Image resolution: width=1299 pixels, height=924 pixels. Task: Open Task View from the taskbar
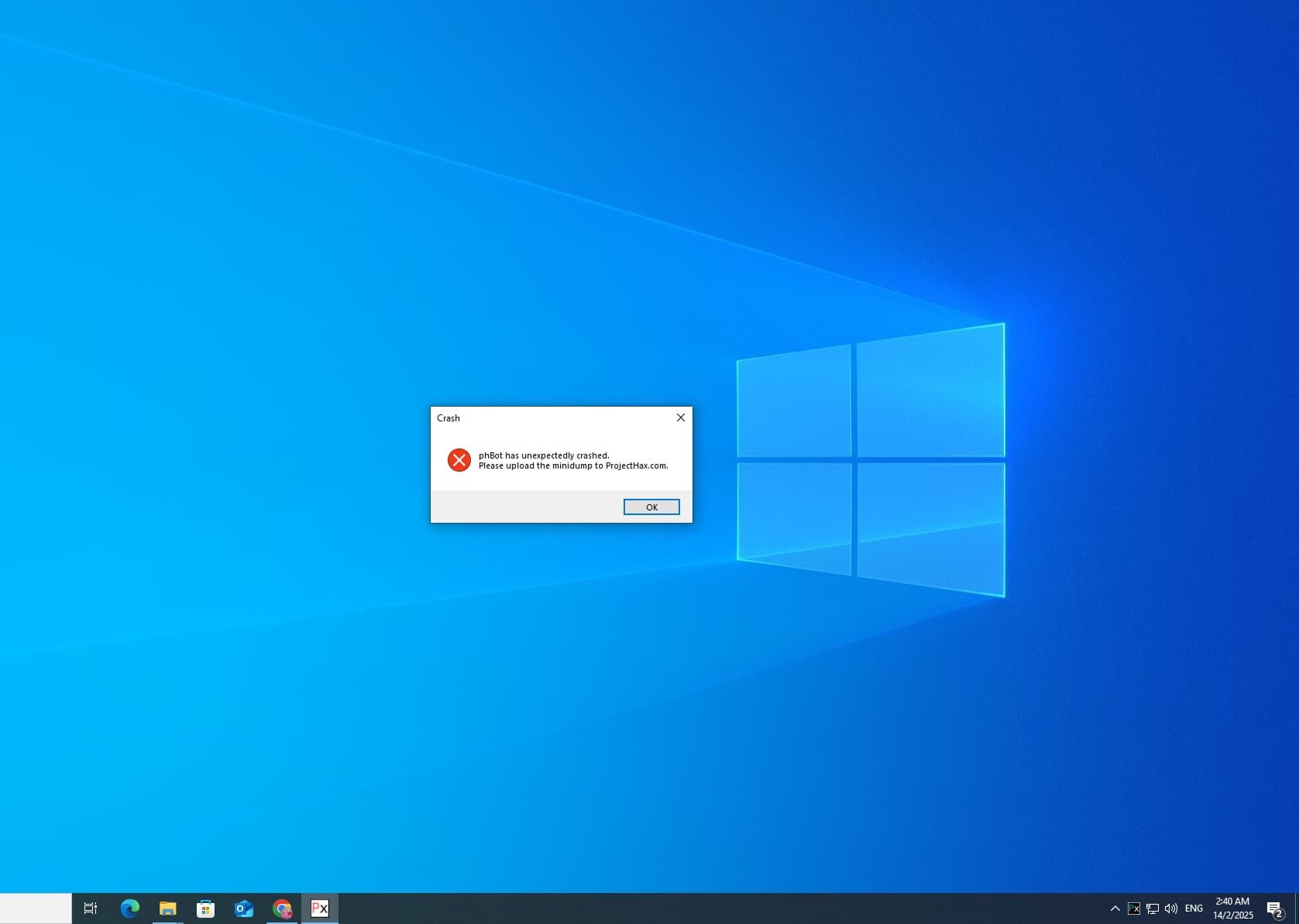point(91,908)
